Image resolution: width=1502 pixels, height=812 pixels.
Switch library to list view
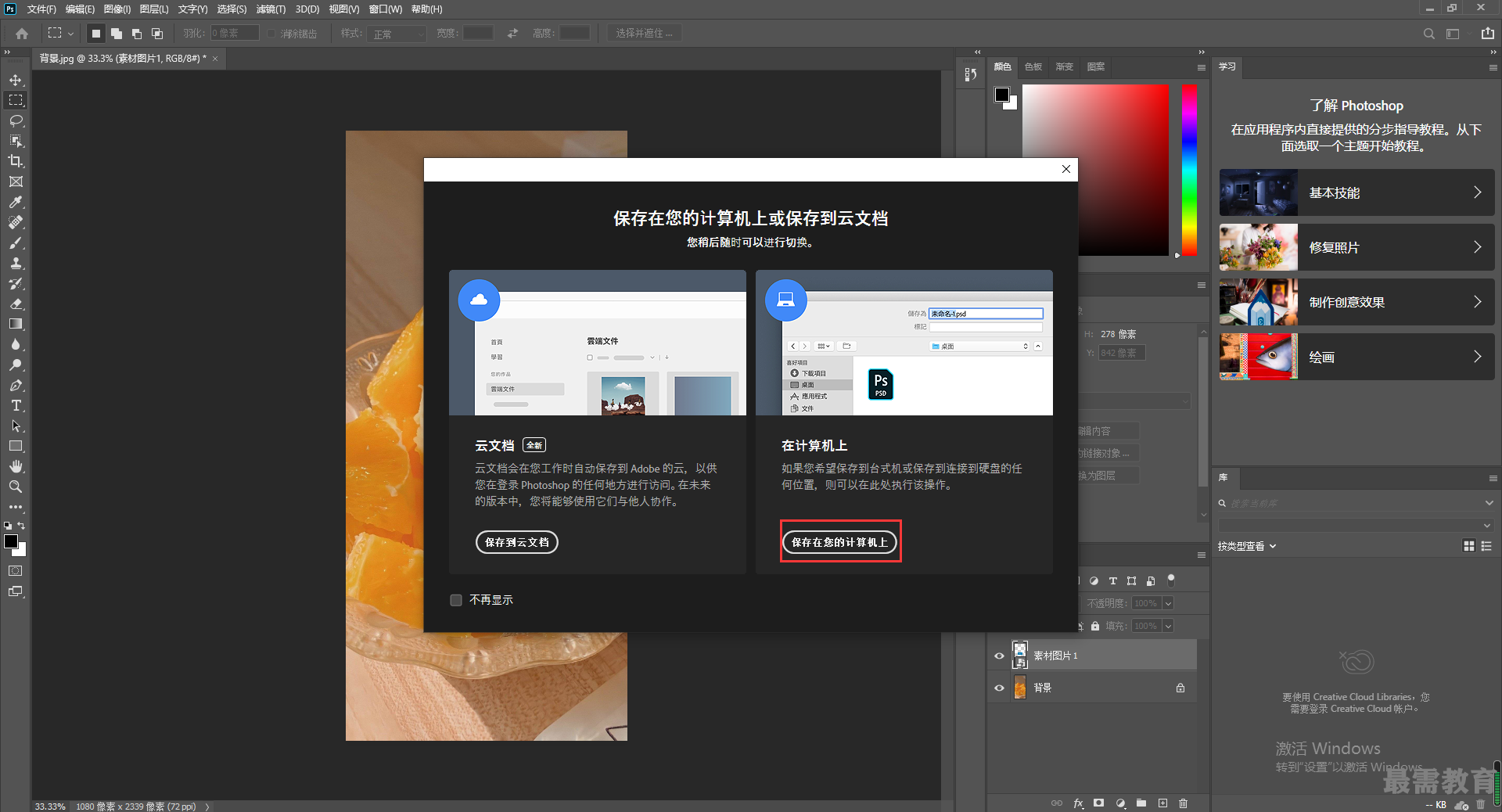pos(1486,546)
